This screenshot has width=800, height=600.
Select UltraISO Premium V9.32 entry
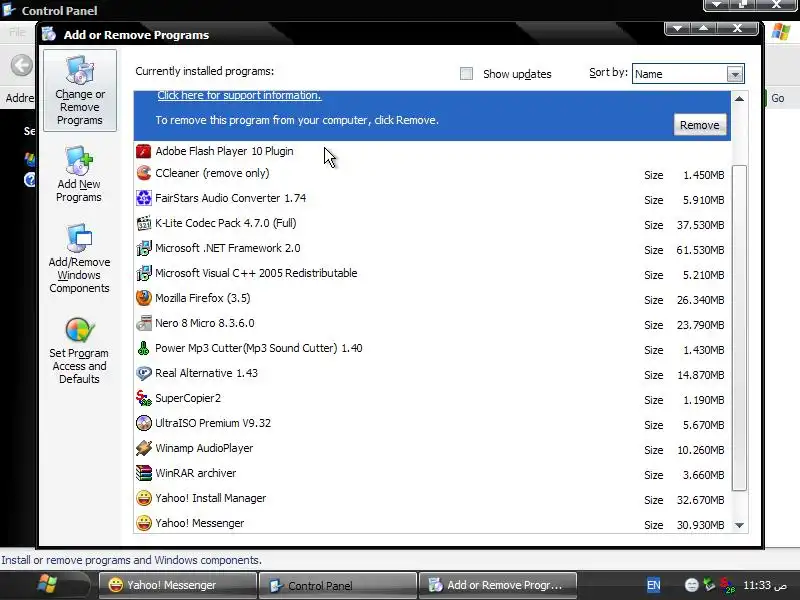[433, 423]
